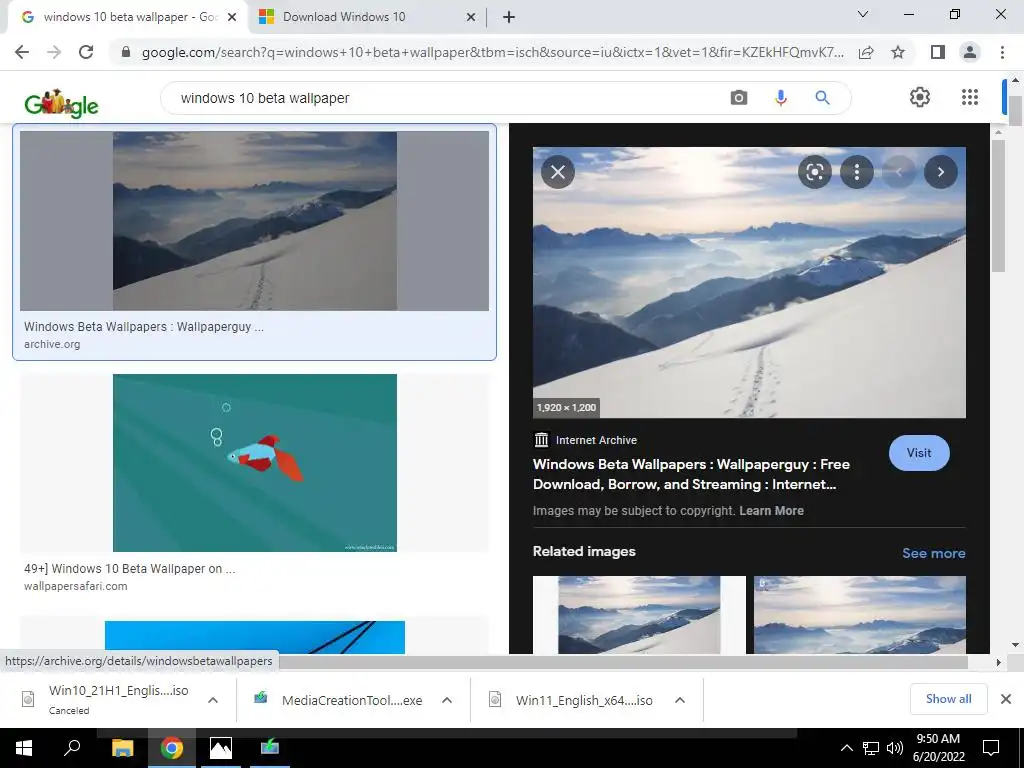Close the windows 10 beta wallpaper tab

tap(231, 17)
